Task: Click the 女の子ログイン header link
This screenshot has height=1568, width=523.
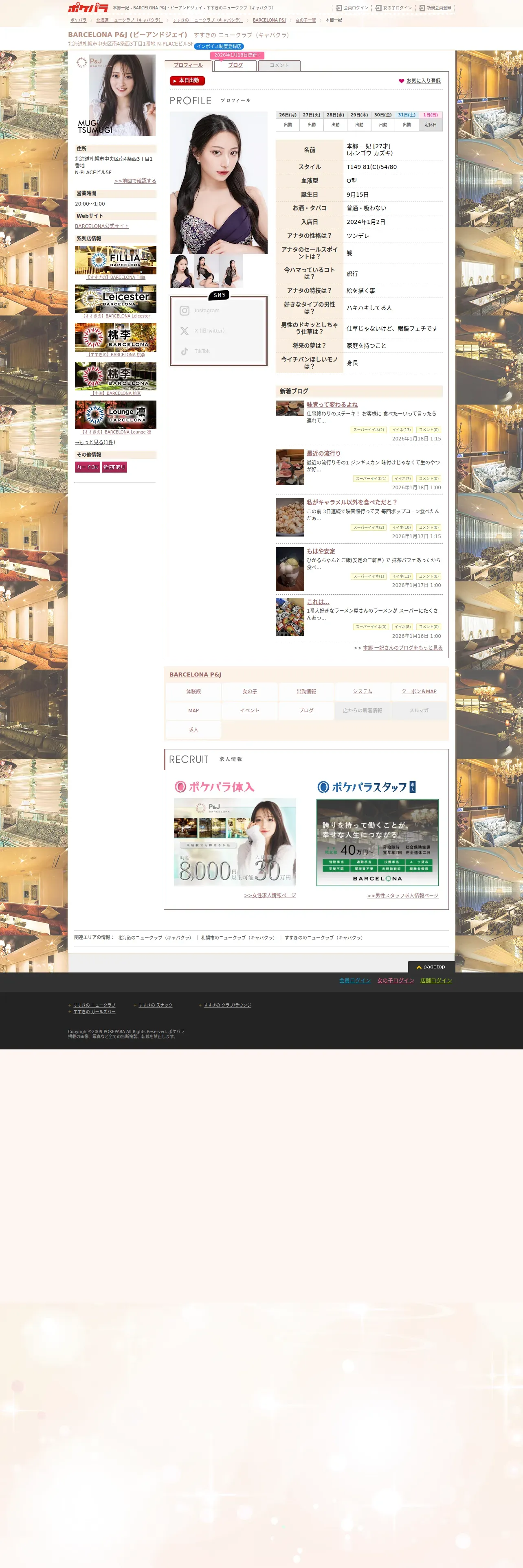Action: click(x=393, y=8)
